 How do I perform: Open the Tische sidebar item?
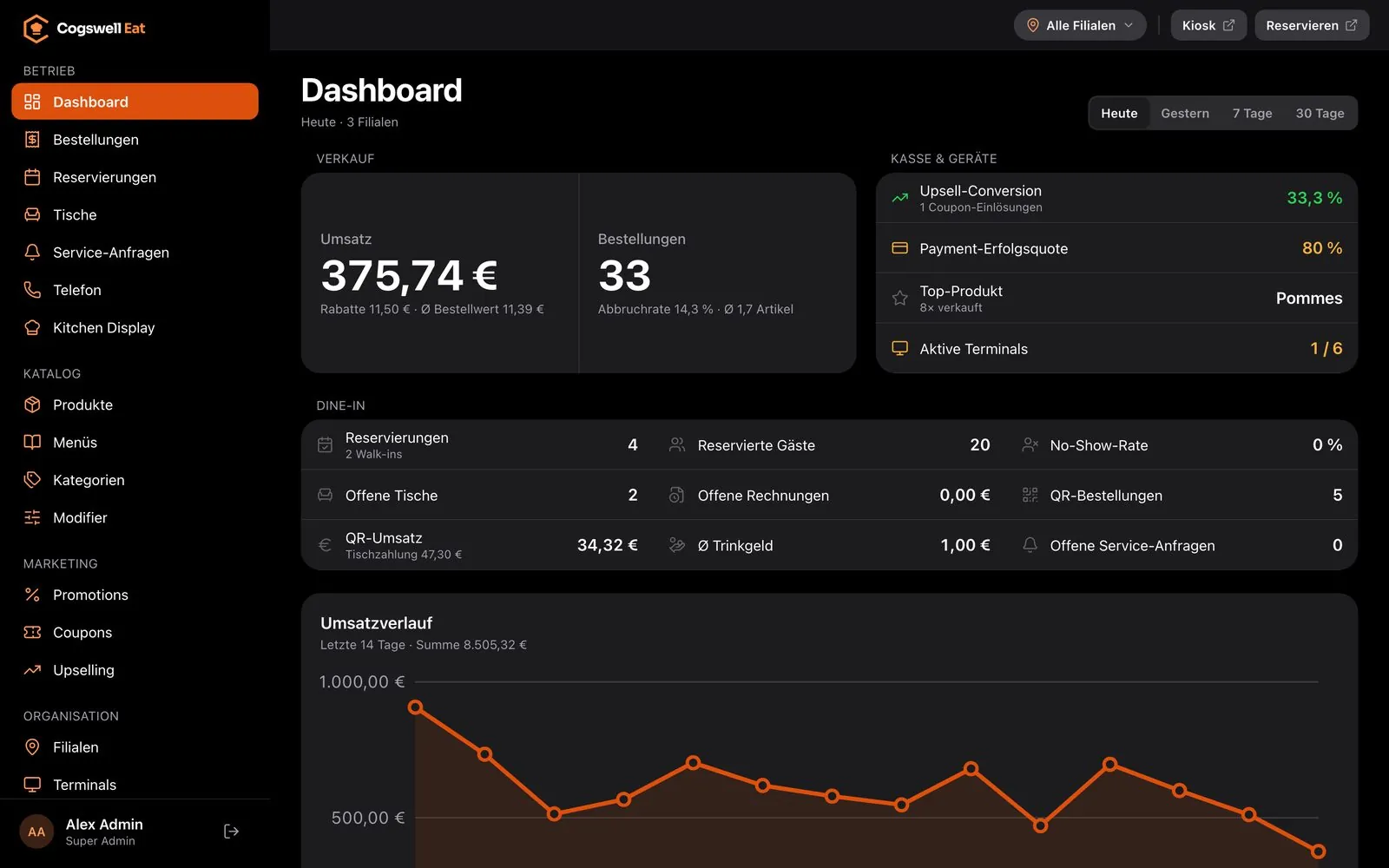135,214
